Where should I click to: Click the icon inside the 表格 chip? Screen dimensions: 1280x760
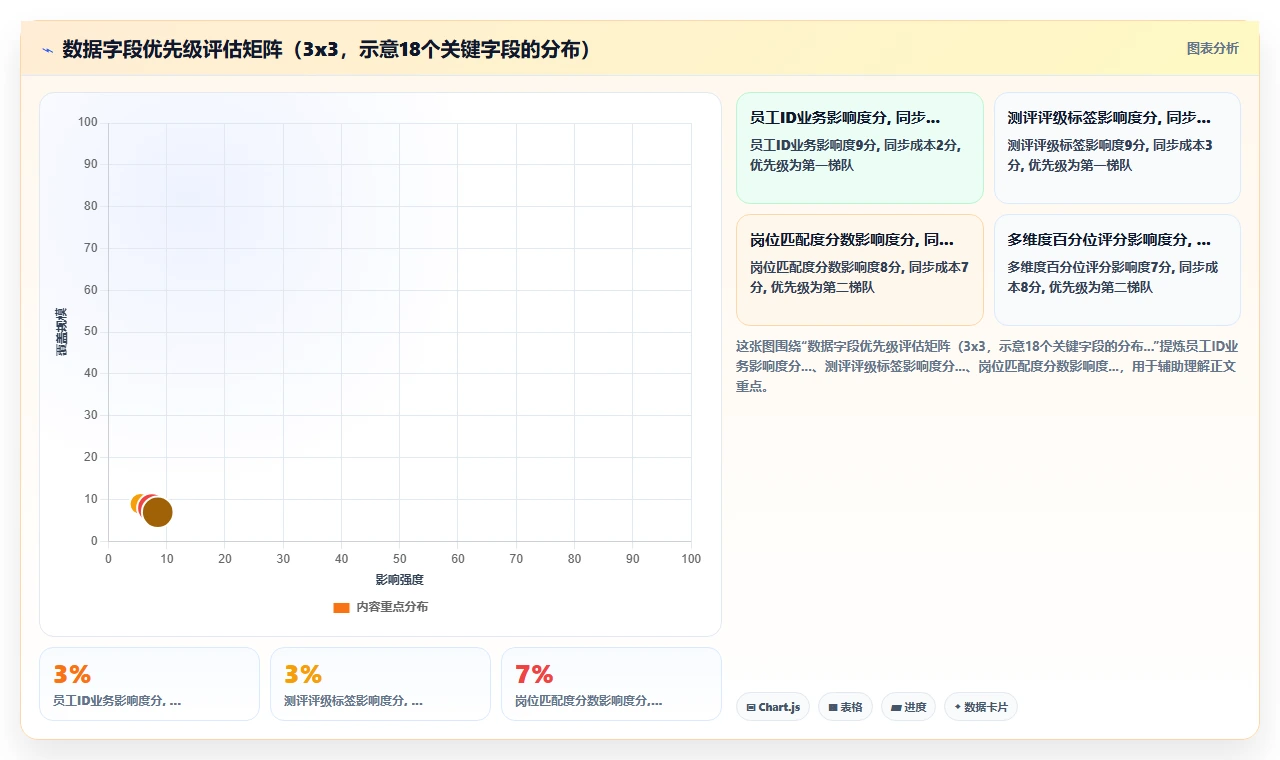pos(833,707)
